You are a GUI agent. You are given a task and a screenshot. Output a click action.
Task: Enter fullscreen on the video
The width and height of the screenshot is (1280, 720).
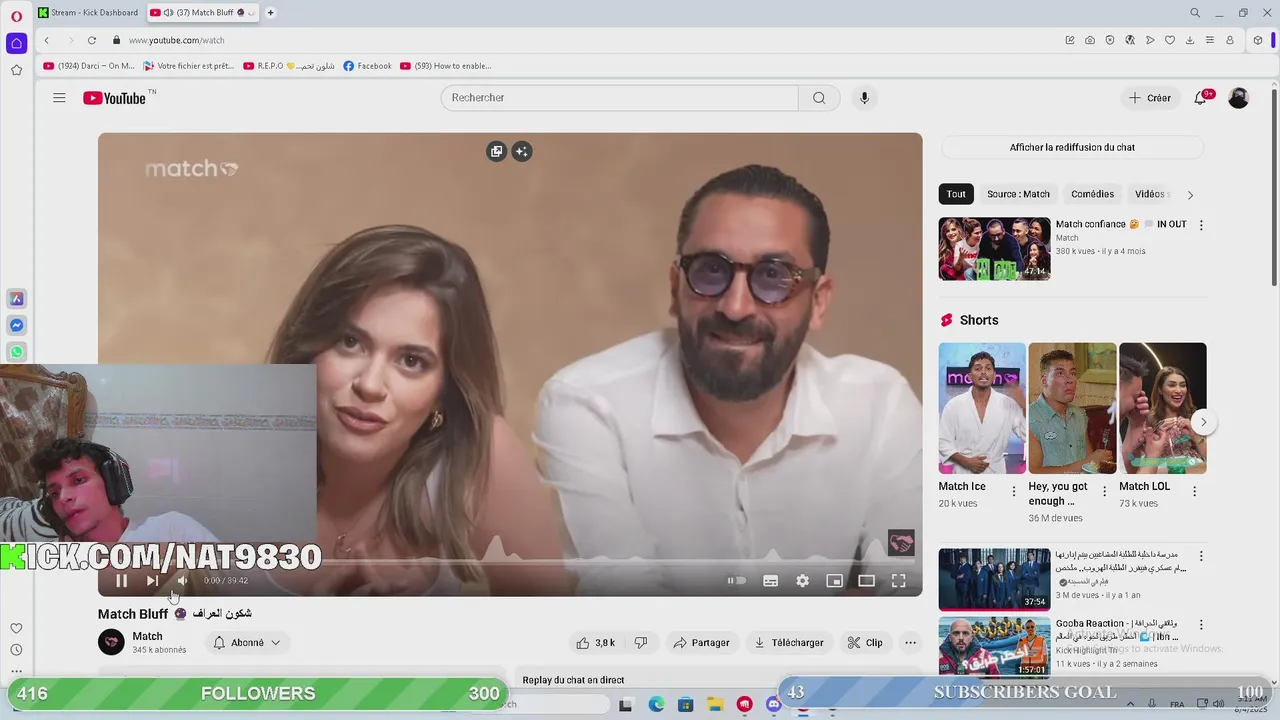pyautogui.click(x=898, y=580)
